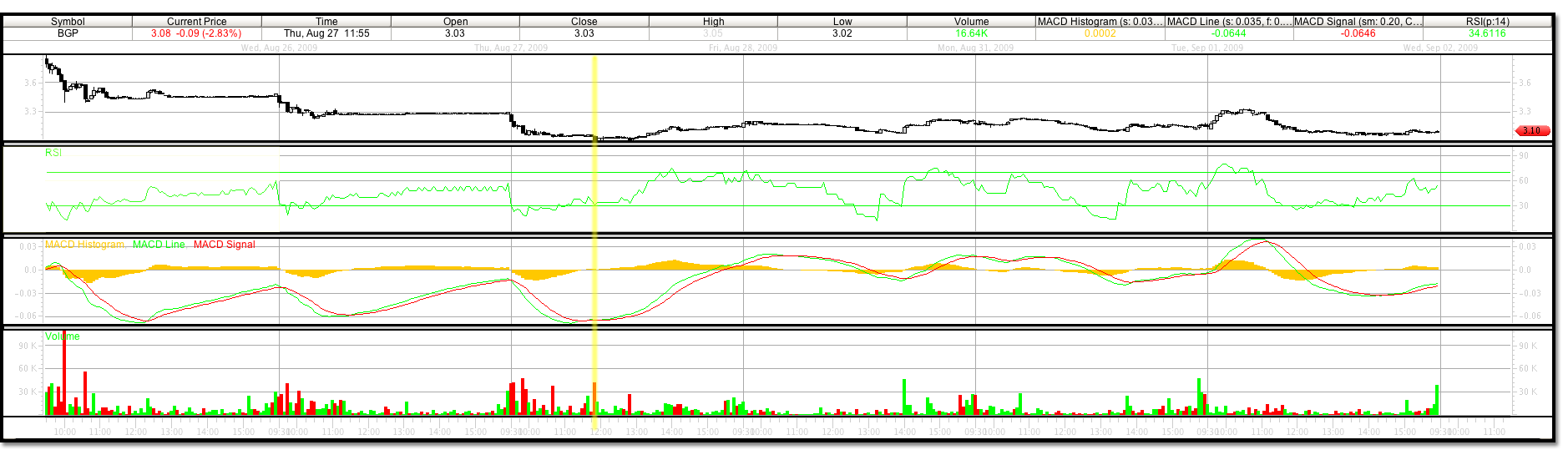Click the green MACD Line legend label
The image size is (1568, 455).
pyautogui.click(x=159, y=245)
